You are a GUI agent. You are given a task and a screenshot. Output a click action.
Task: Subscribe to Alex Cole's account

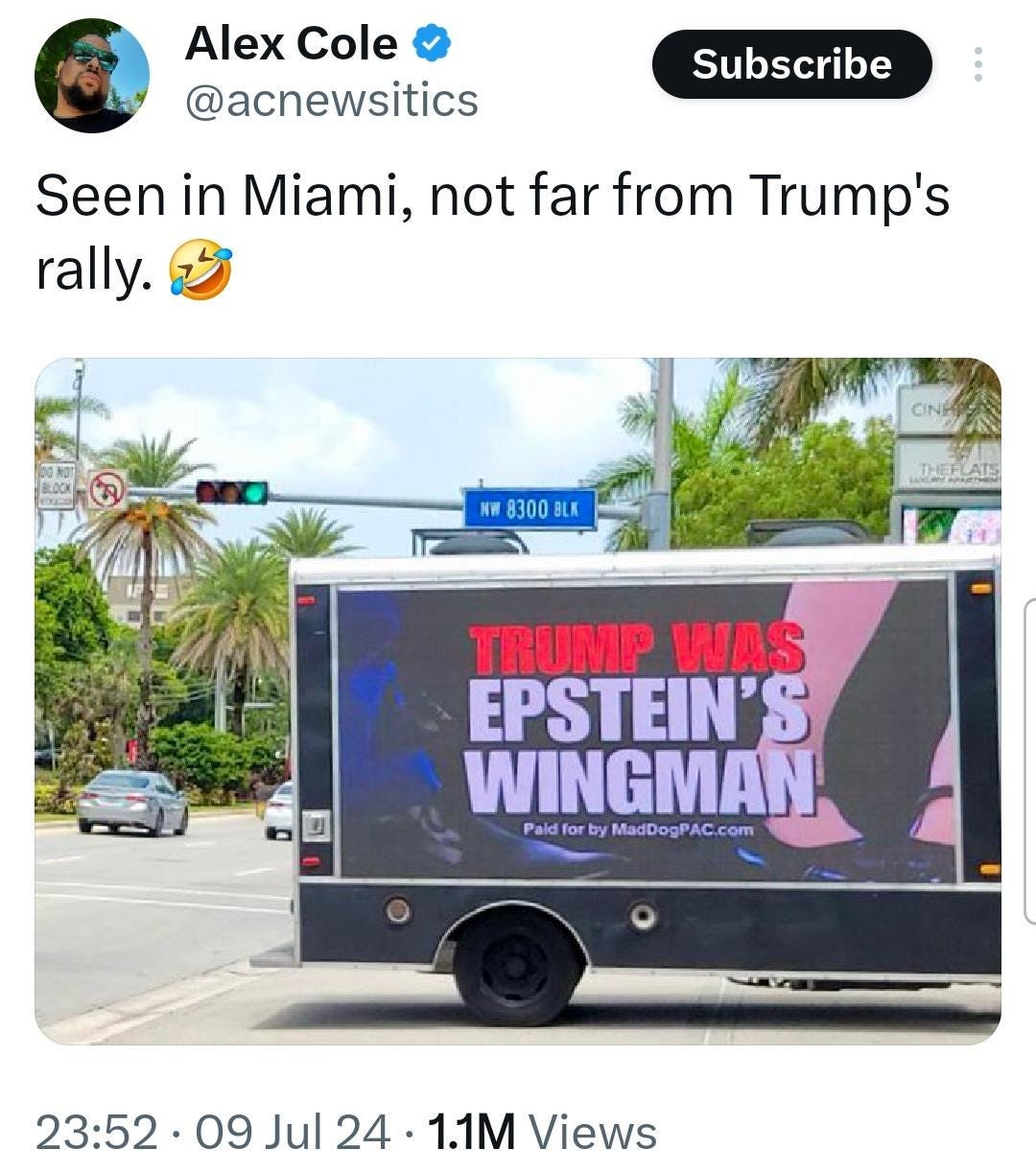click(x=791, y=64)
